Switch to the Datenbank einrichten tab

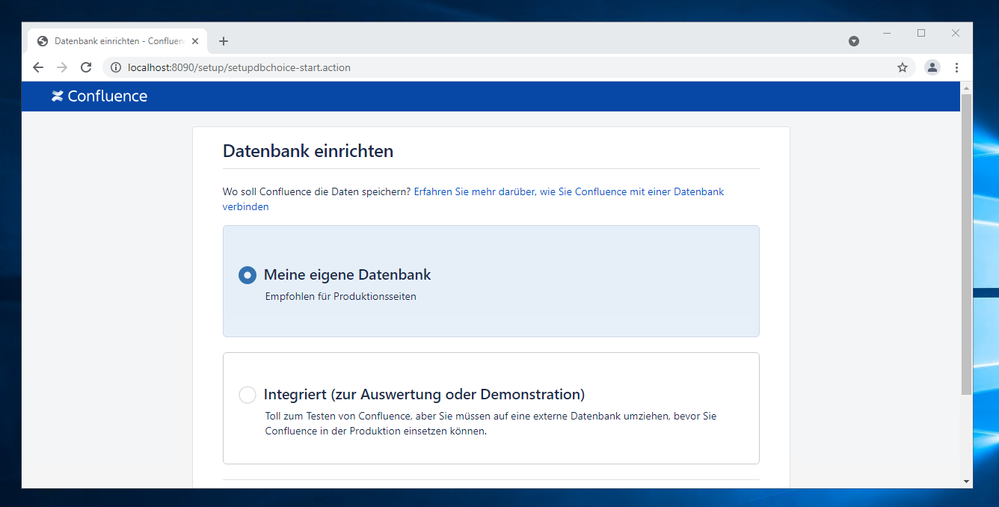(118, 41)
